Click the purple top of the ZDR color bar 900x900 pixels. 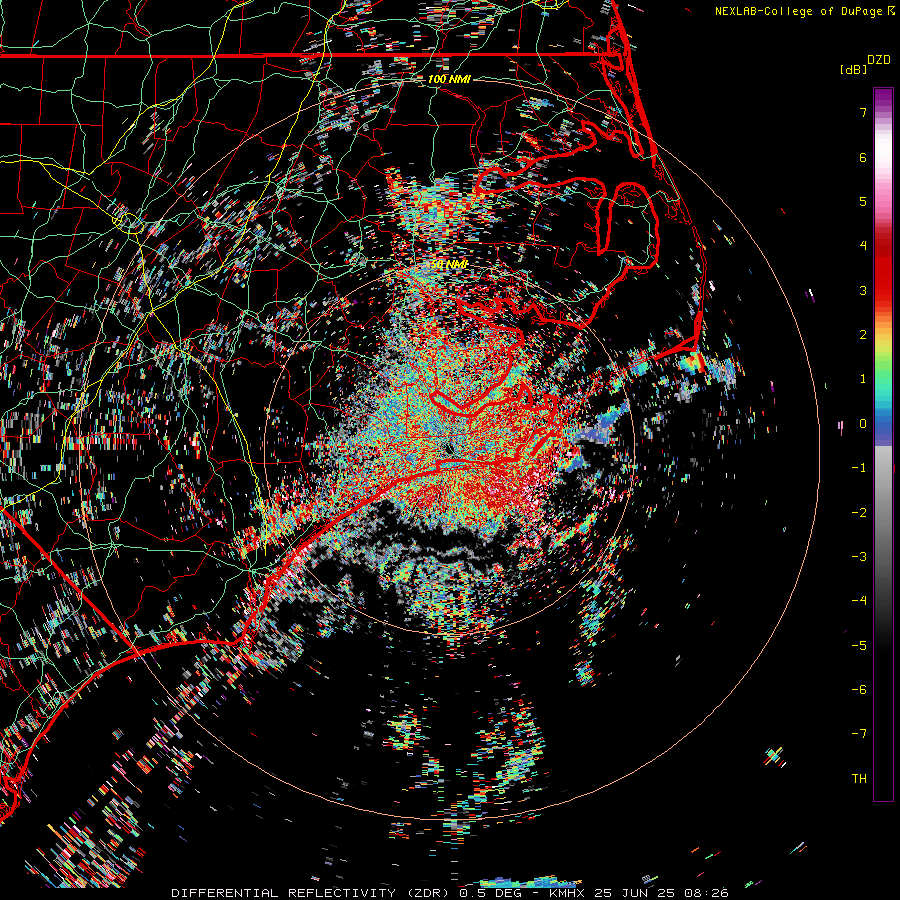(883, 98)
